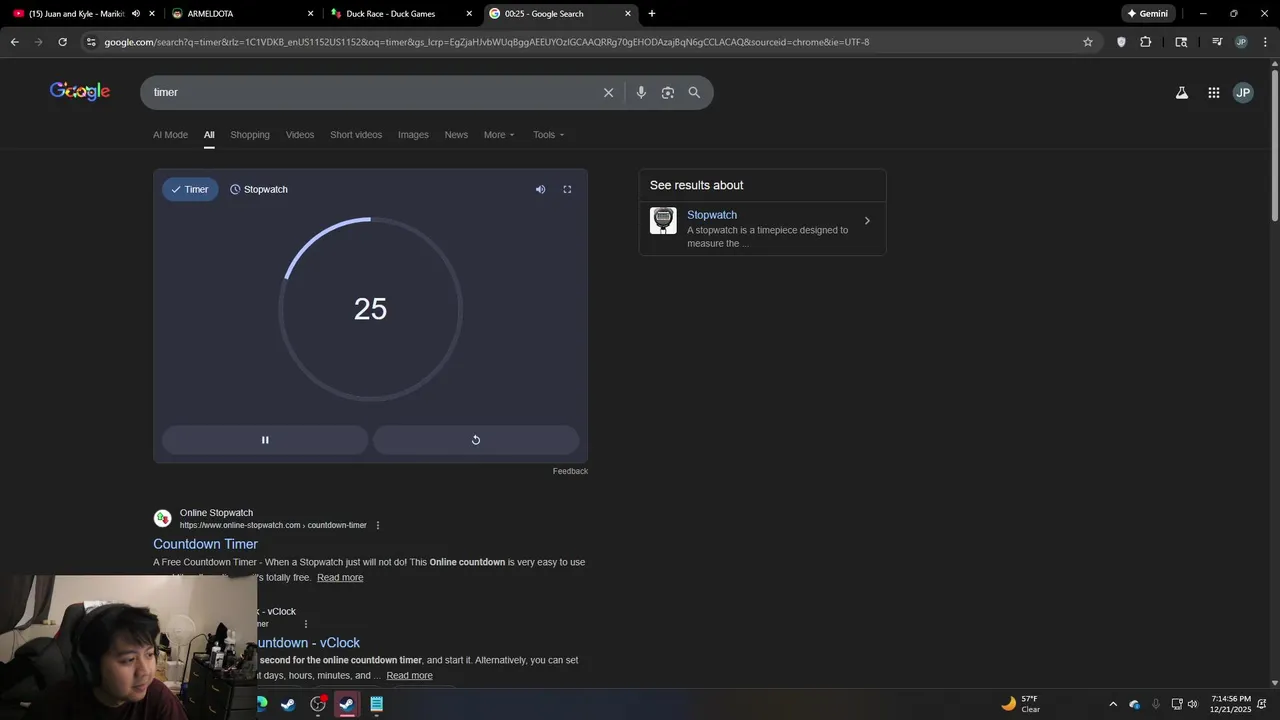Click Read more under vClock result

coord(410,676)
